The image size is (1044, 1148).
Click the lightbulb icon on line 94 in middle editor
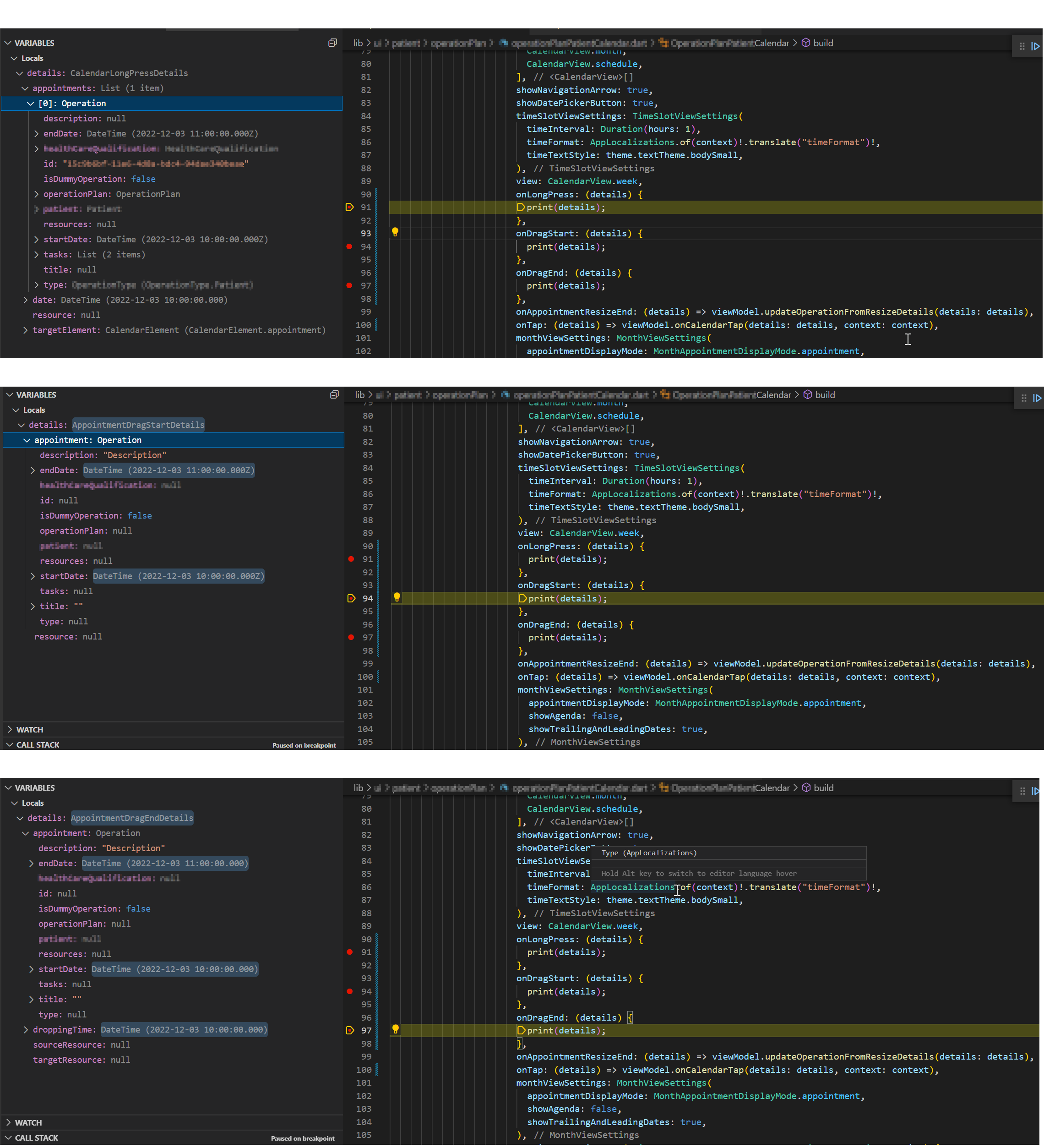coord(397,597)
